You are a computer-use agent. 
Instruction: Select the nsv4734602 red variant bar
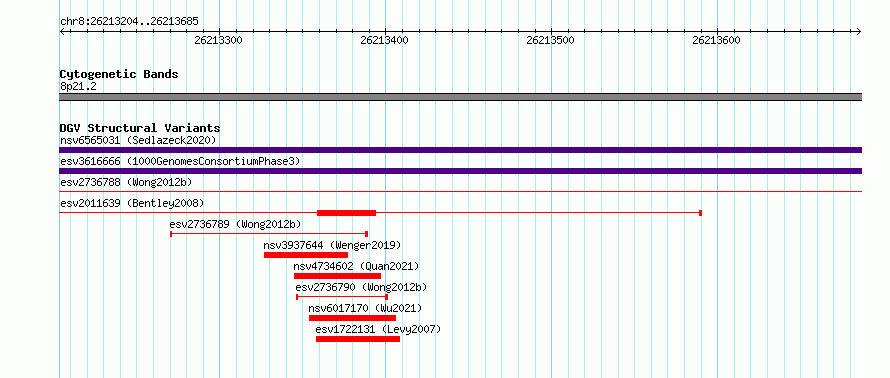click(337, 276)
